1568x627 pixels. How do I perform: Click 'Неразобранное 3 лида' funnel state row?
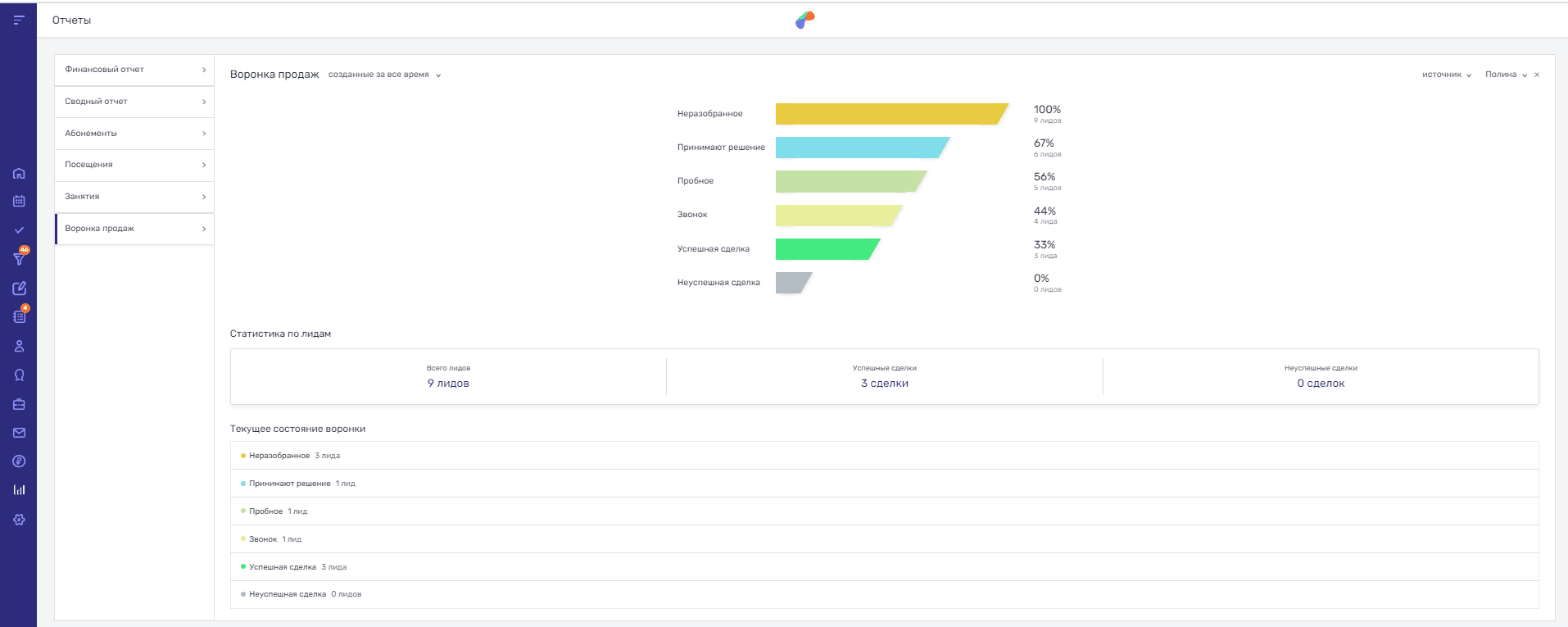coord(295,456)
